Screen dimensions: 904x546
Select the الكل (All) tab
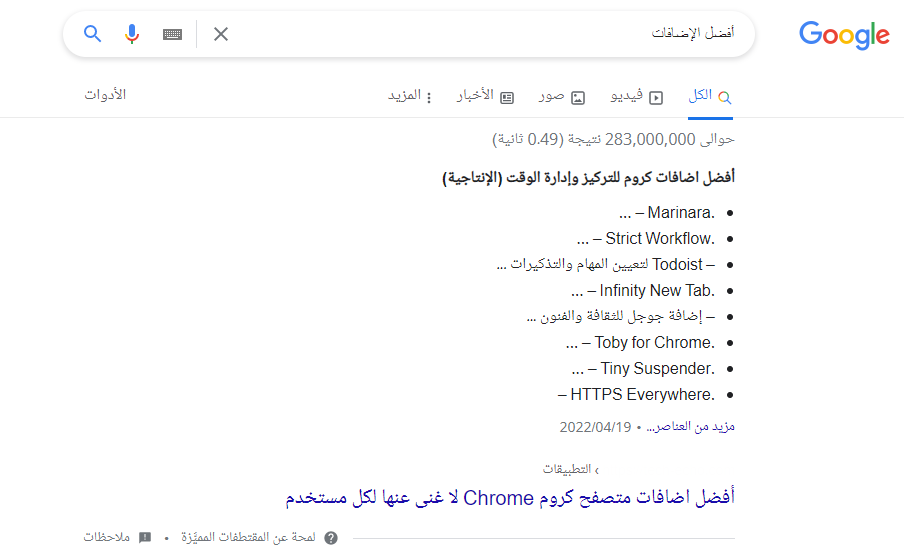coord(710,96)
